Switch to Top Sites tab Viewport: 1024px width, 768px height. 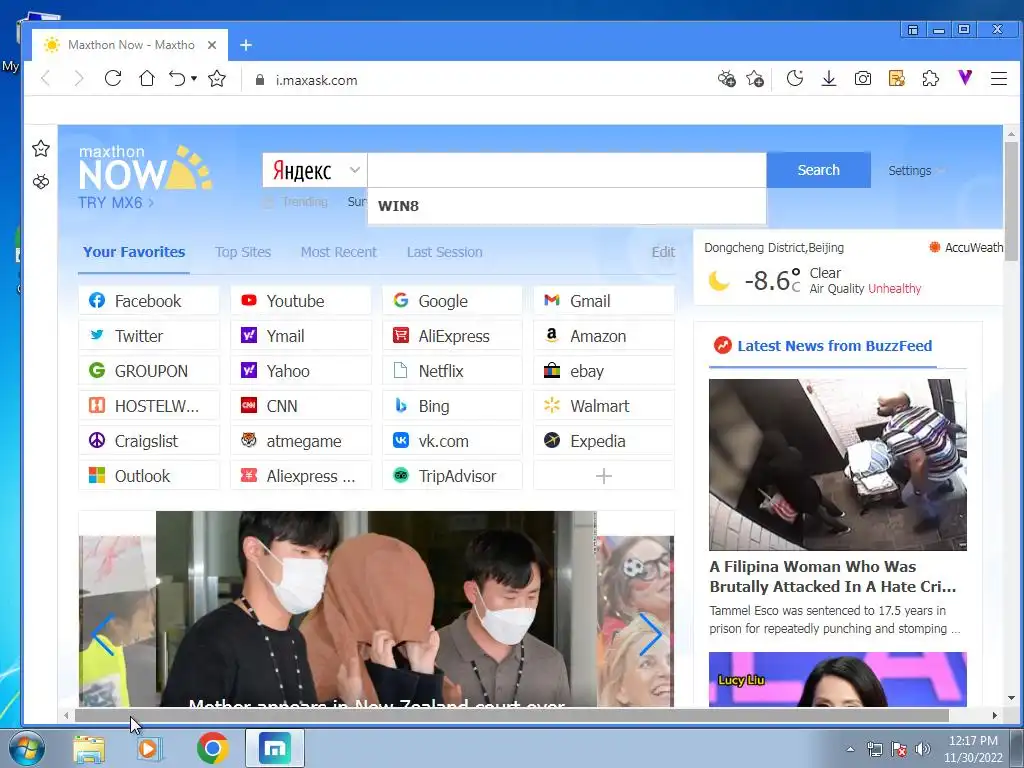(243, 252)
